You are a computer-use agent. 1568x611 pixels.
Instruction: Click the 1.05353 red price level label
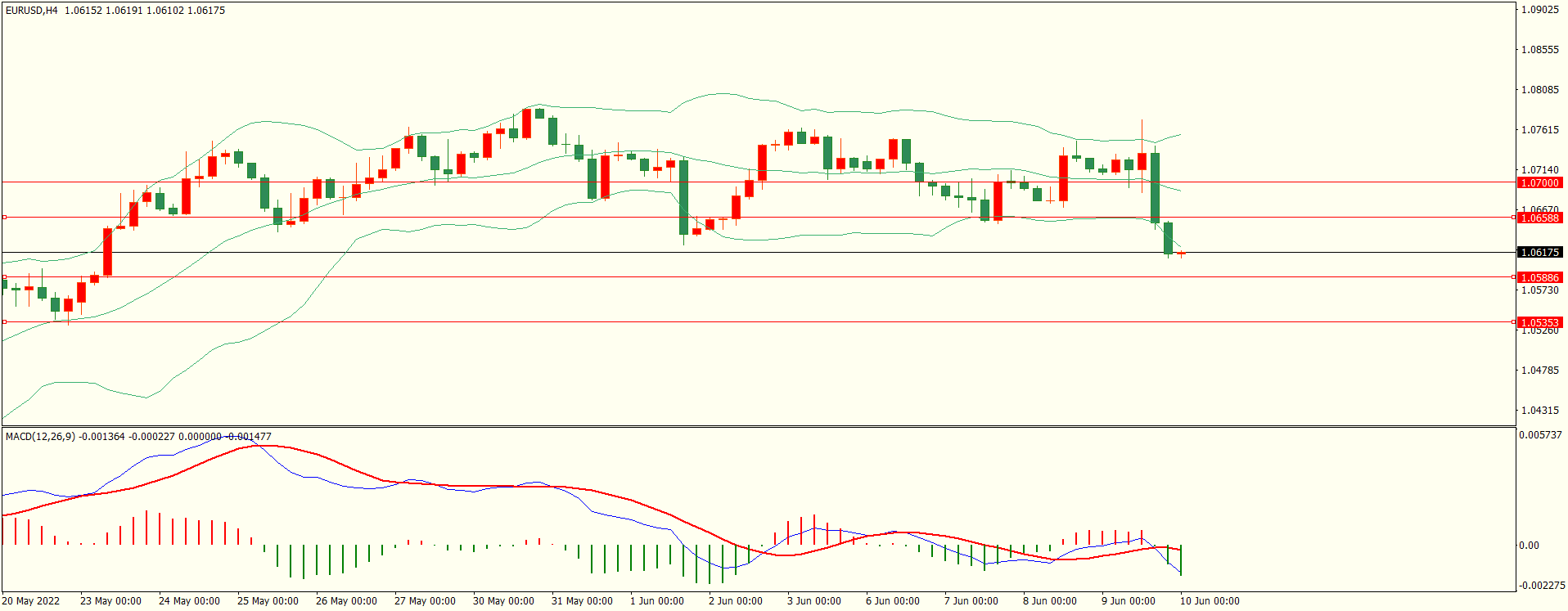point(1539,323)
